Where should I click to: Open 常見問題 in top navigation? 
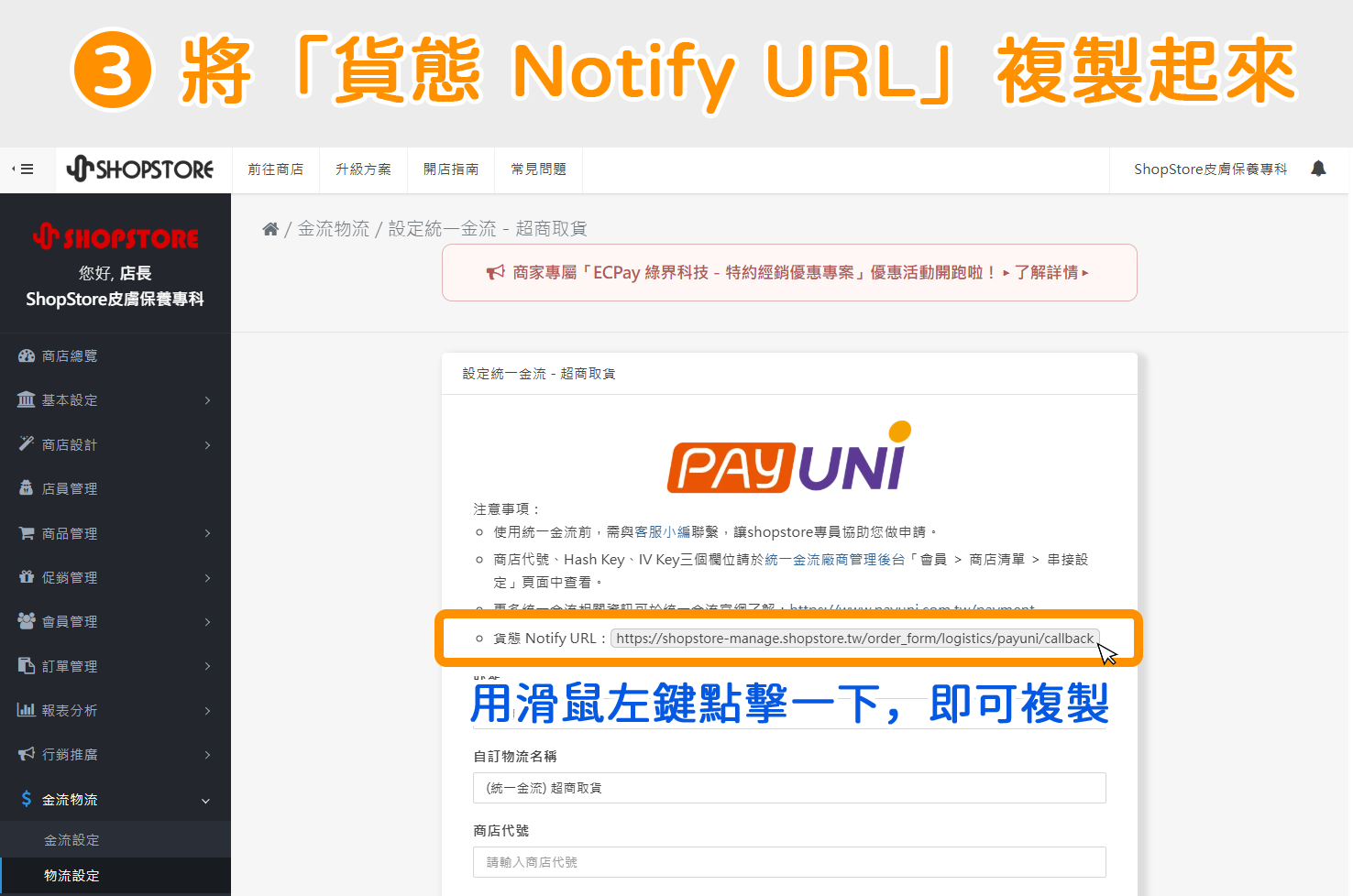539,169
